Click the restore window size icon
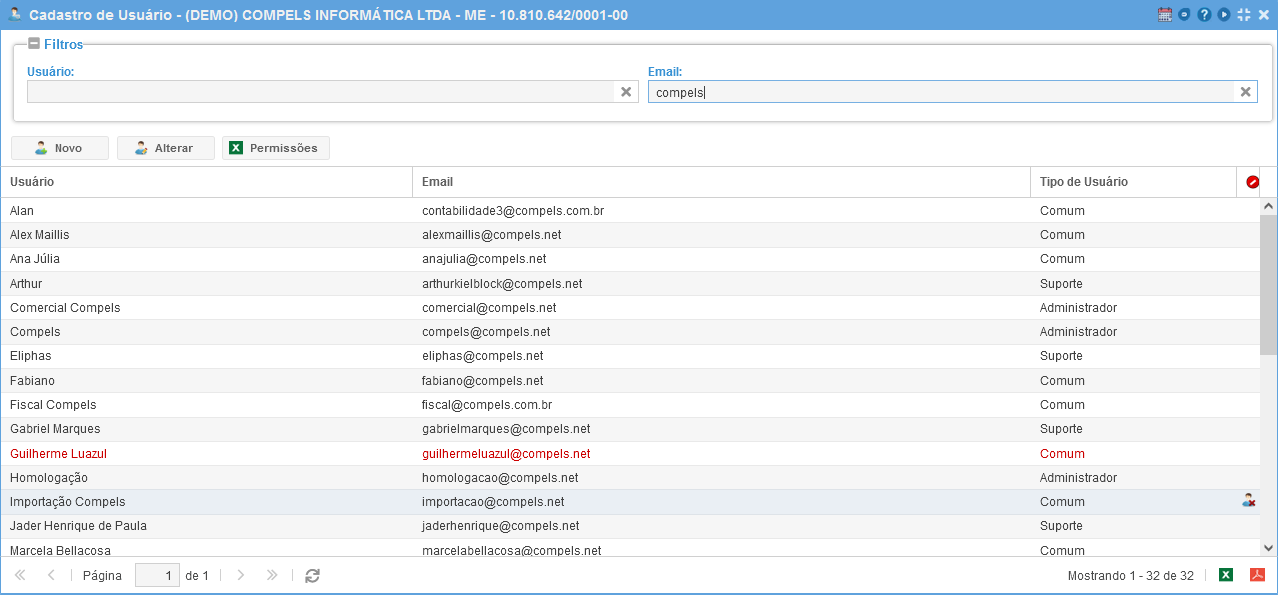Viewport: 1278px width, 595px height. [x=1244, y=15]
